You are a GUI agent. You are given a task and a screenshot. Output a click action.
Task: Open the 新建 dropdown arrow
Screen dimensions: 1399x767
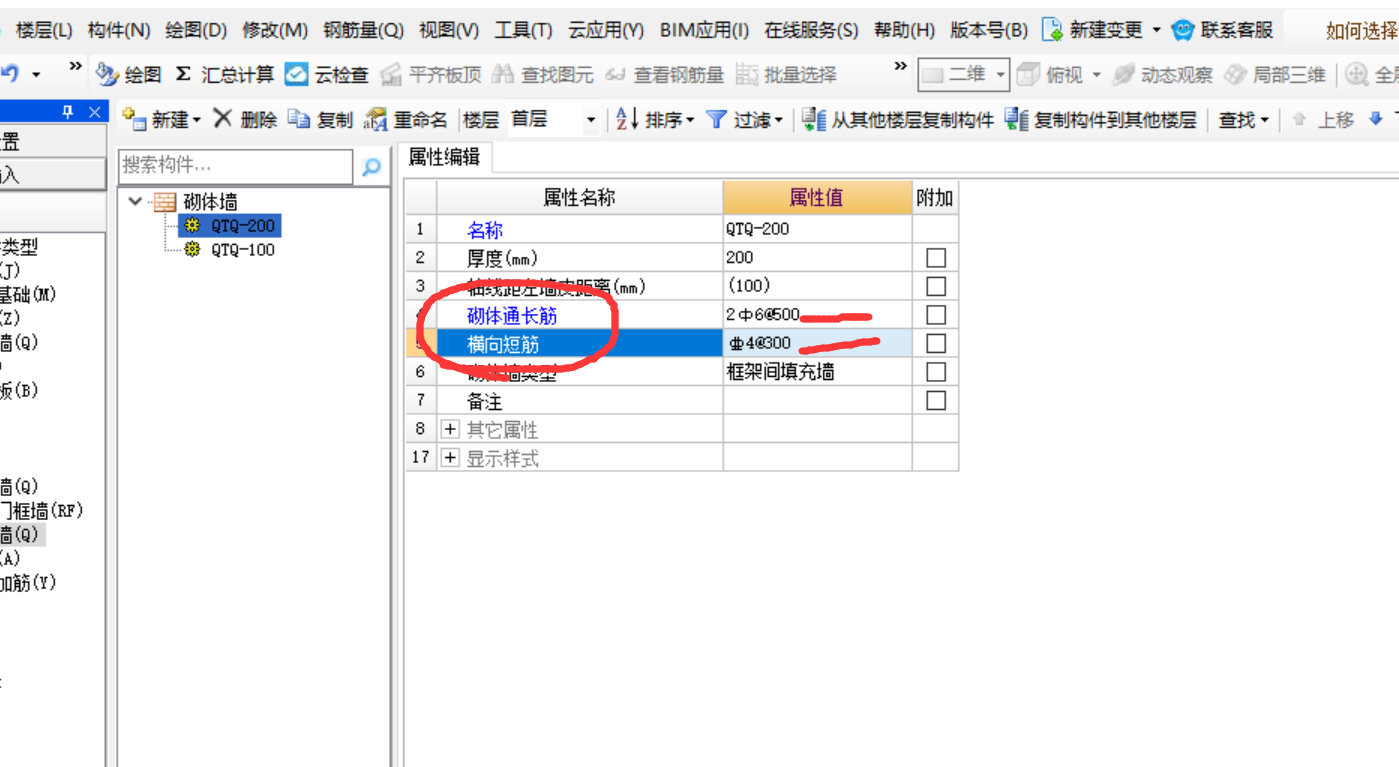[197, 120]
